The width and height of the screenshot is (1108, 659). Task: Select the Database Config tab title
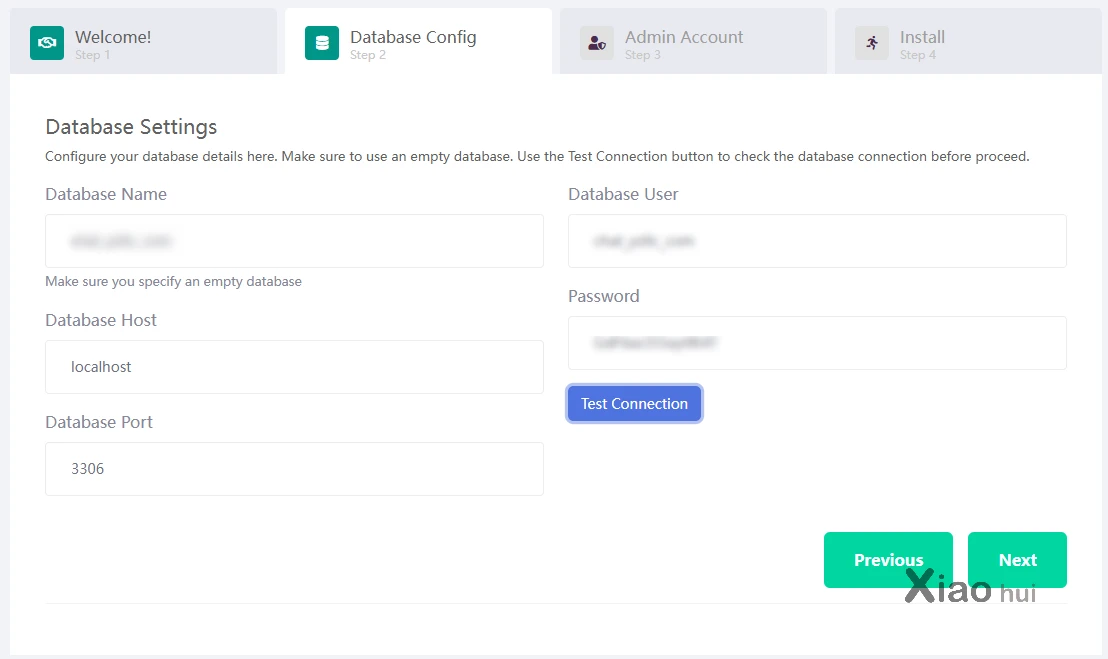413,37
